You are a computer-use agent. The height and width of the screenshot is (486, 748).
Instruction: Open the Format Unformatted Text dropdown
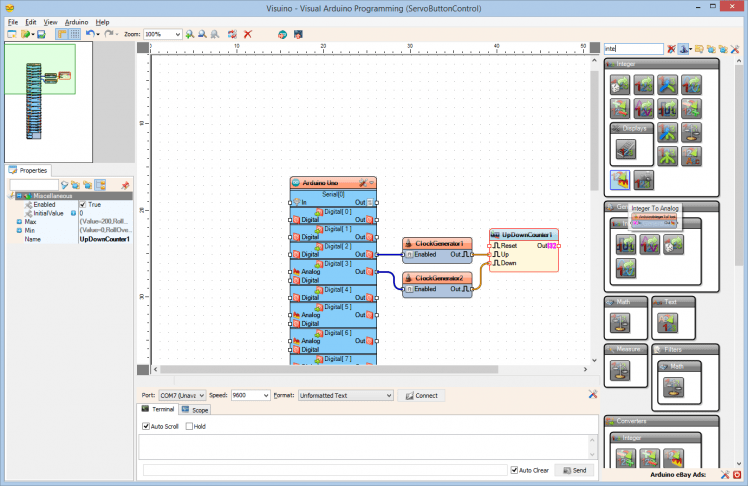tap(388, 395)
